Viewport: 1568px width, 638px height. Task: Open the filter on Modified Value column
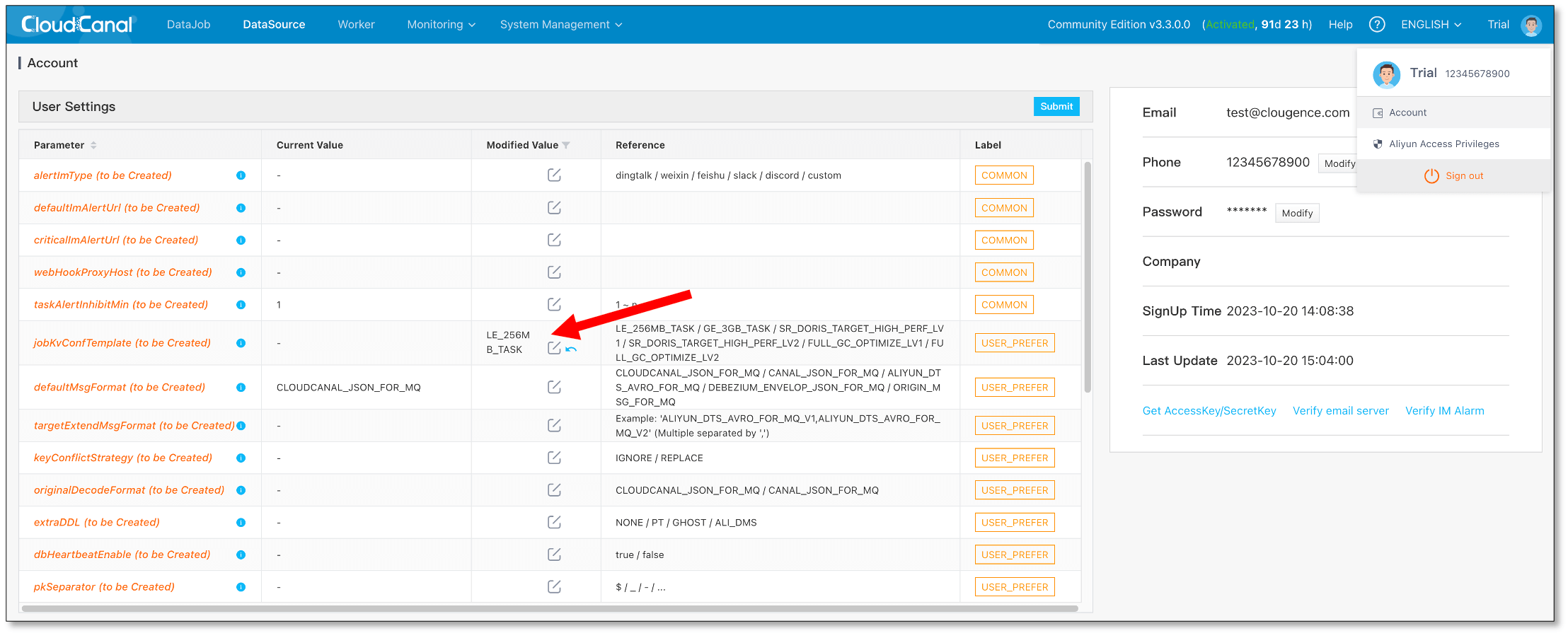point(566,144)
